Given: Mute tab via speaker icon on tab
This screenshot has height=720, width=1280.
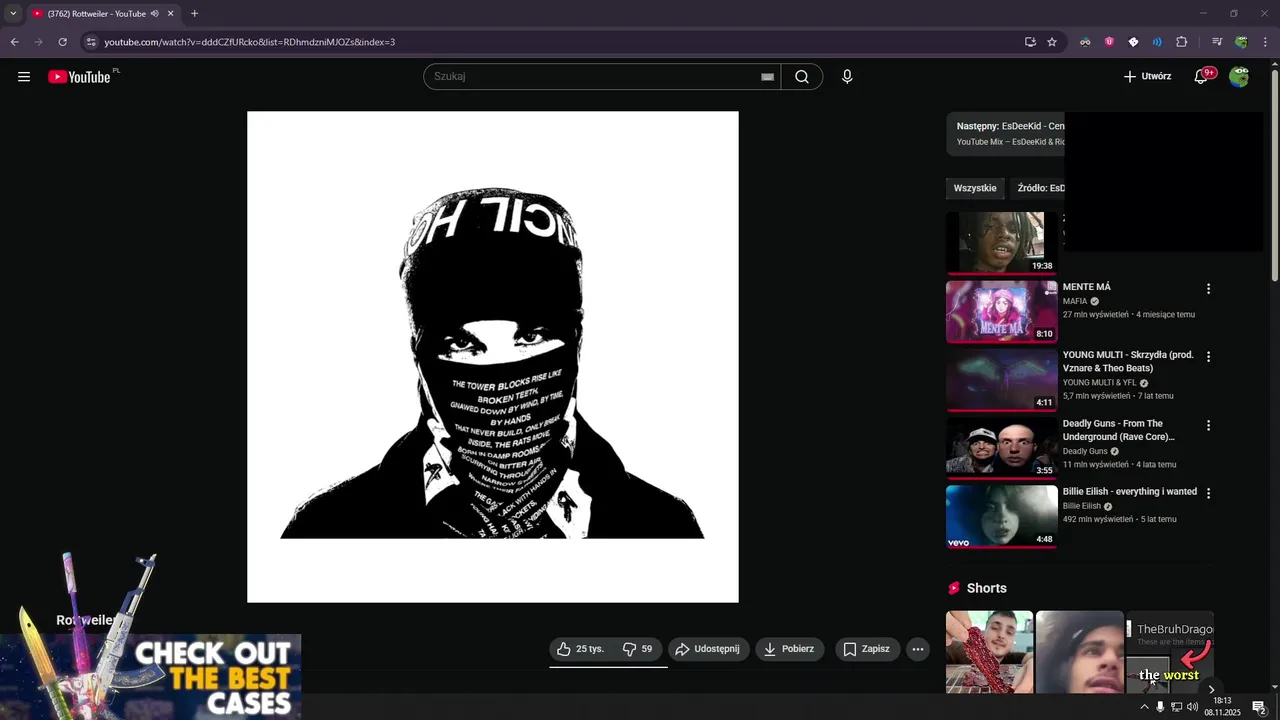Looking at the screenshot, I should click(155, 14).
